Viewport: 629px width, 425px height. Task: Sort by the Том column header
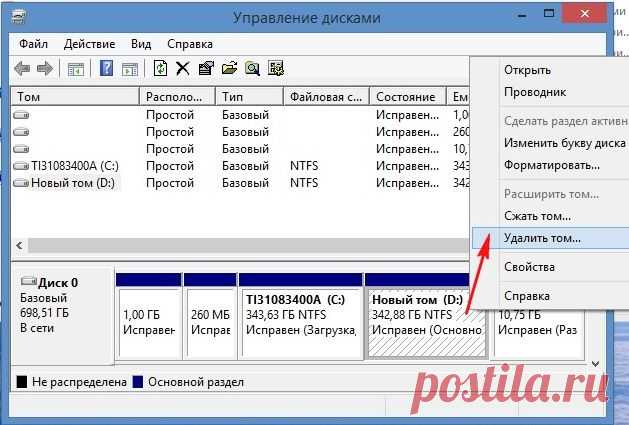[75, 97]
